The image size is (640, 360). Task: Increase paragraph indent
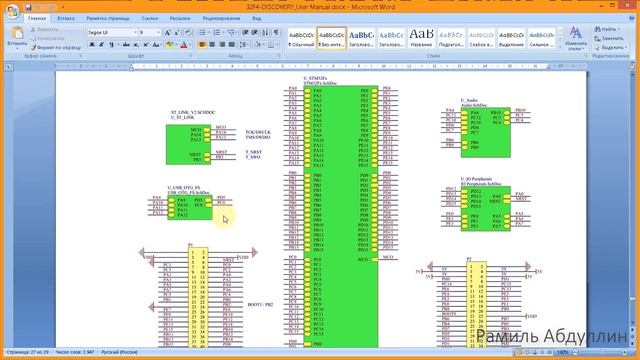click(255, 33)
